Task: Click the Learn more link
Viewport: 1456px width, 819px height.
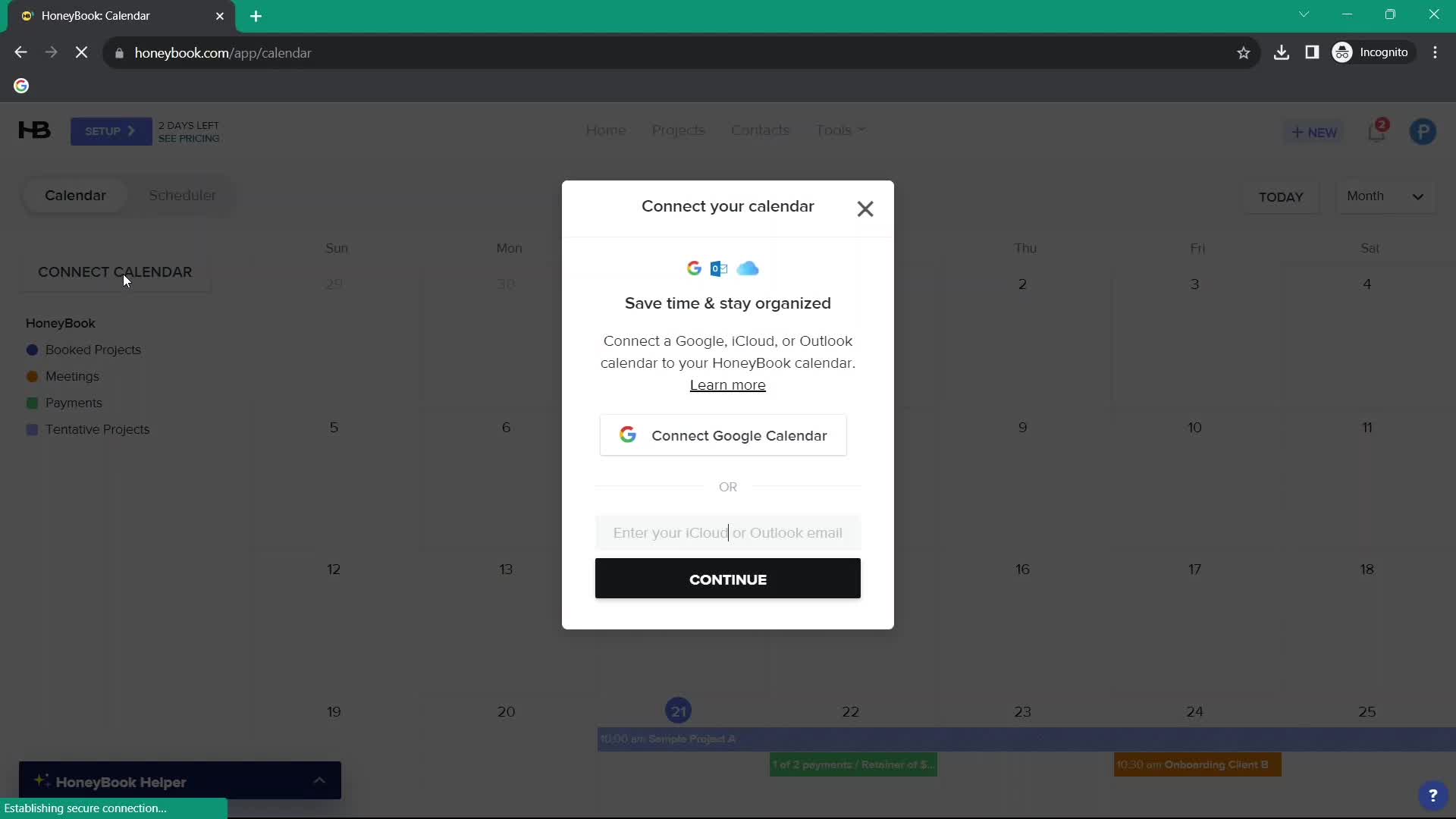Action: [x=727, y=385]
